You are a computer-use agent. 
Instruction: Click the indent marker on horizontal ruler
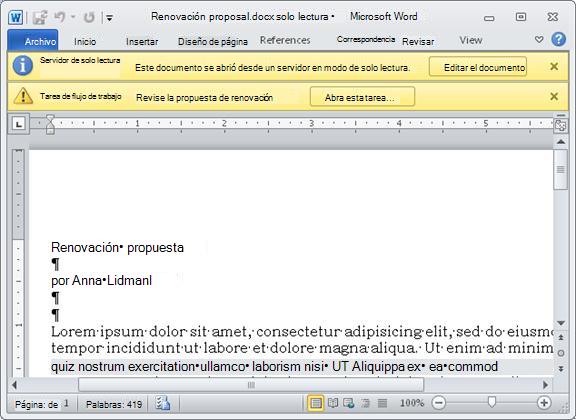click(50, 124)
